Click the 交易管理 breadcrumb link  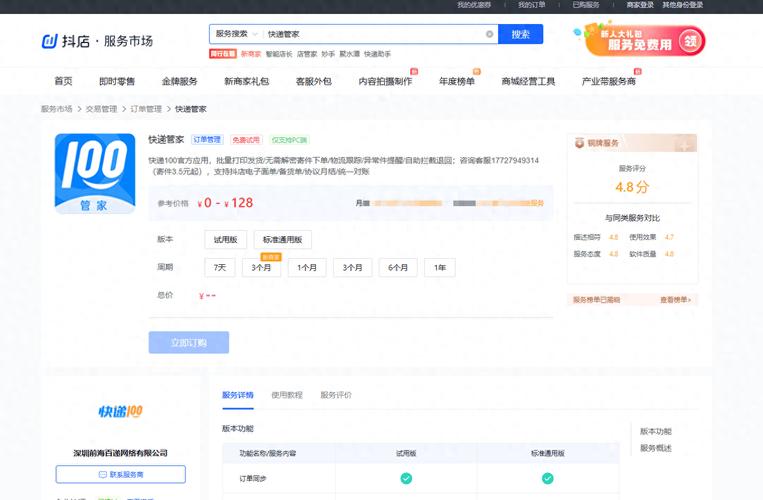[101, 109]
